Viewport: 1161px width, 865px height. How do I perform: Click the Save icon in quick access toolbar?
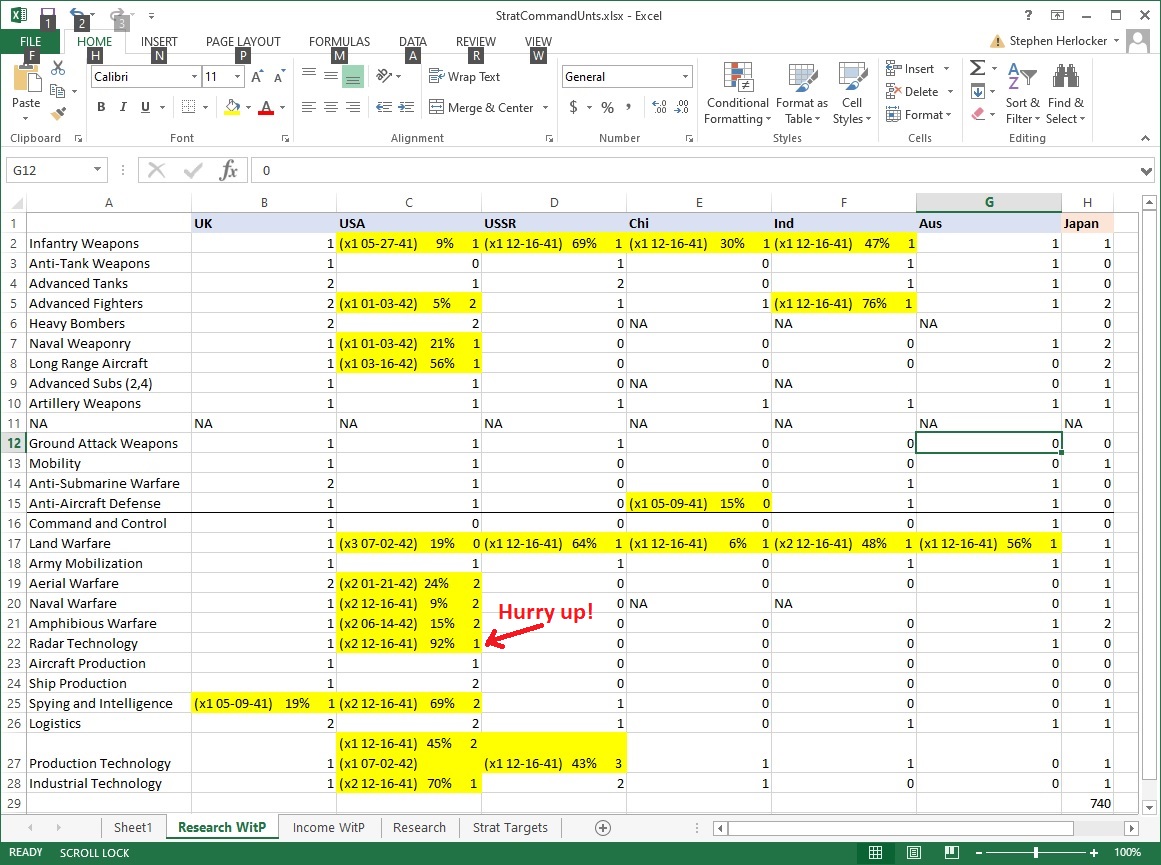pyautogui.click(x=47, y=15)
